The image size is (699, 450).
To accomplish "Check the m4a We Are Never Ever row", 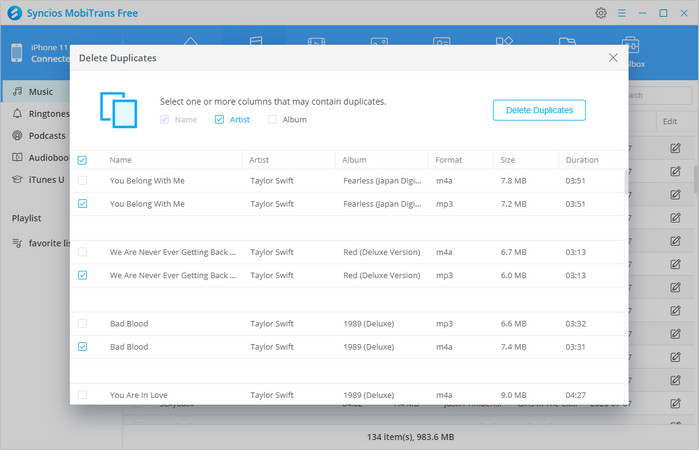I will 82,252.
